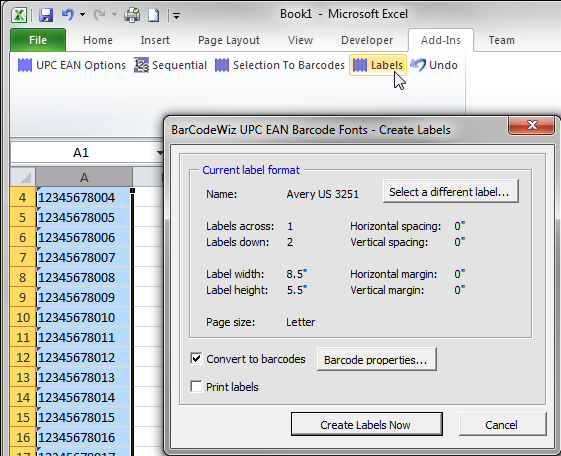Image resolution: width=561 pixels, height=456 pixels.
Task: Switch to the Page Layout tab
Action: click(229, 40)
